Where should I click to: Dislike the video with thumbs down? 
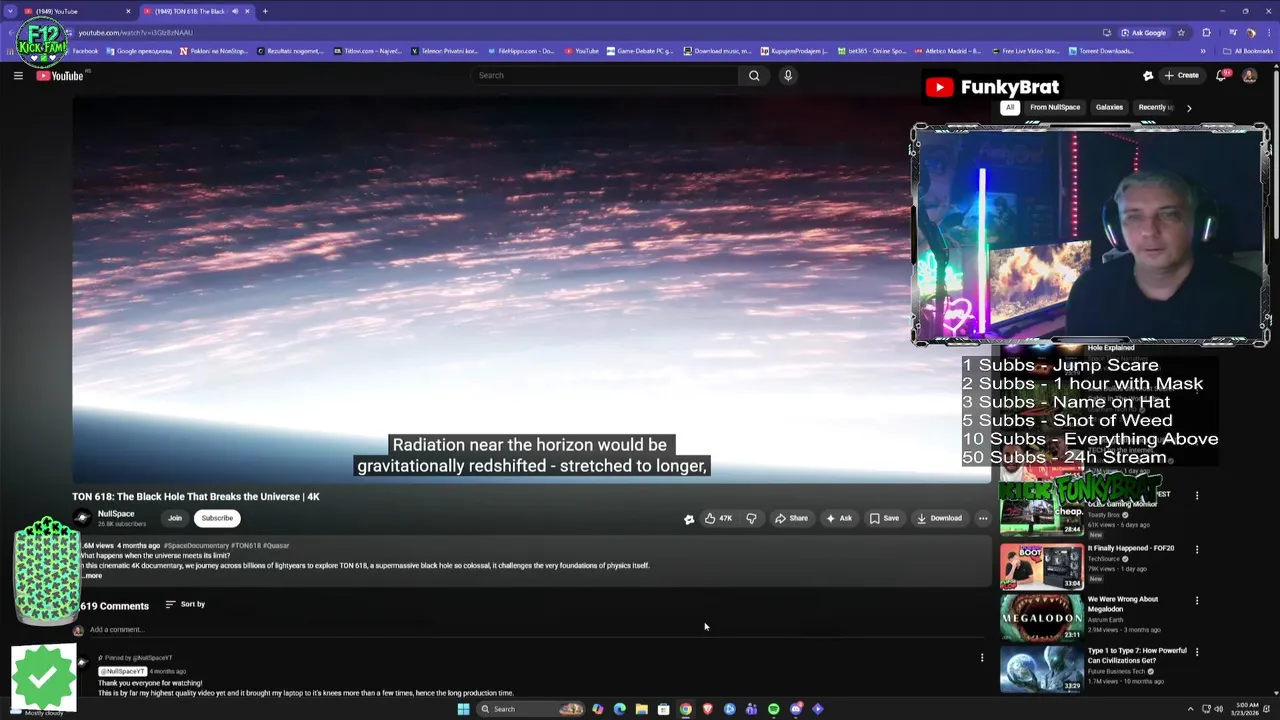(751, 518)
